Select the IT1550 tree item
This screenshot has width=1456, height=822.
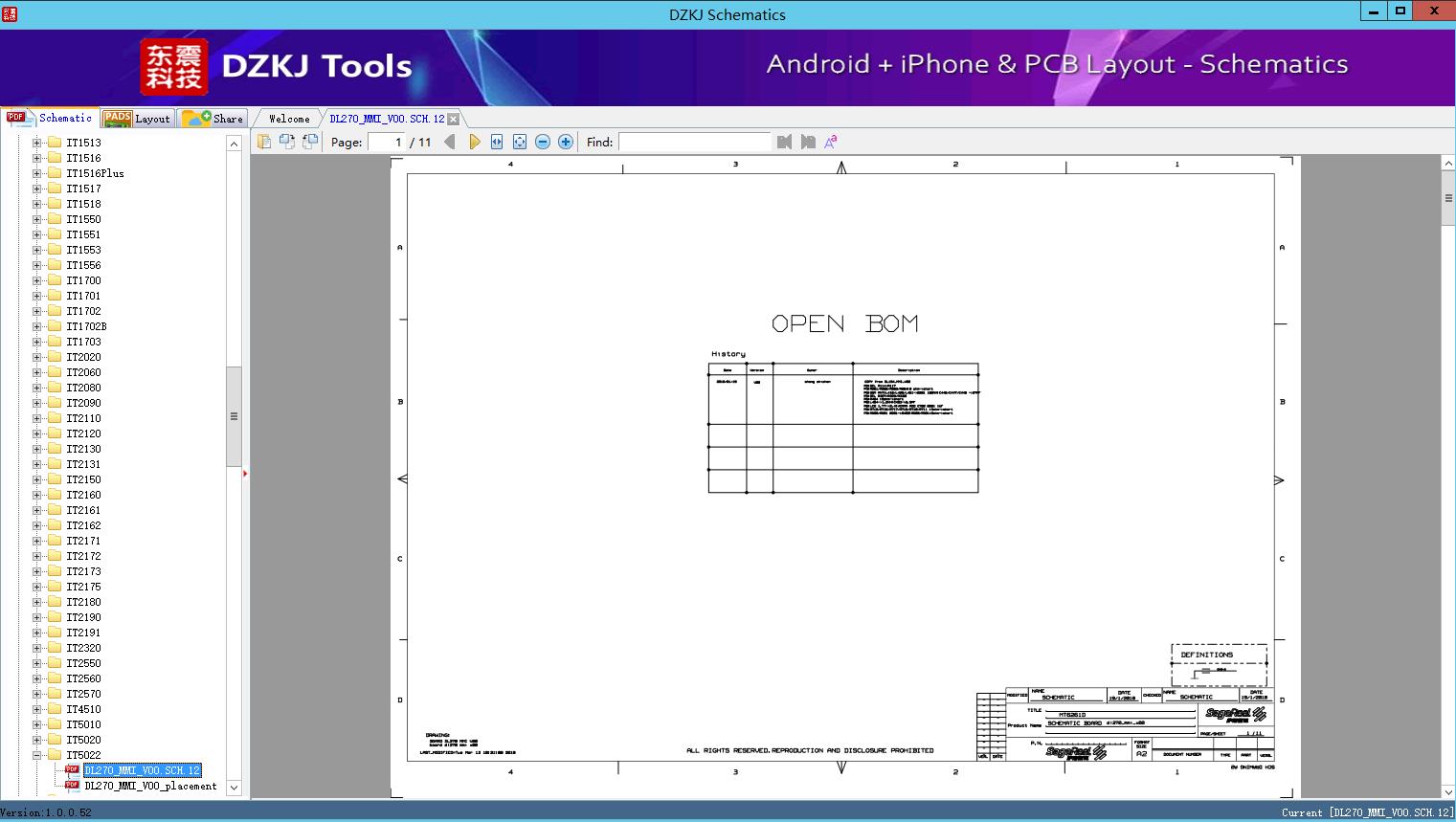tap(83, 219)
